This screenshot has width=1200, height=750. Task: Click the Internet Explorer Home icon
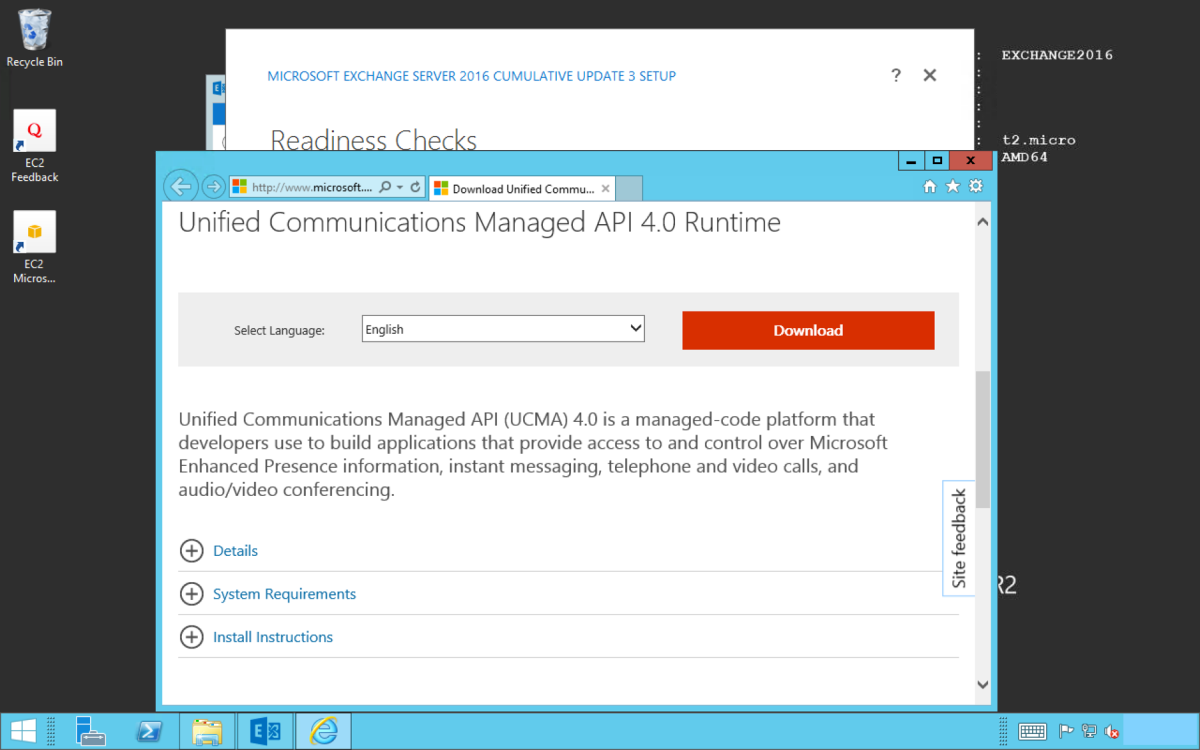click(930, 187)
